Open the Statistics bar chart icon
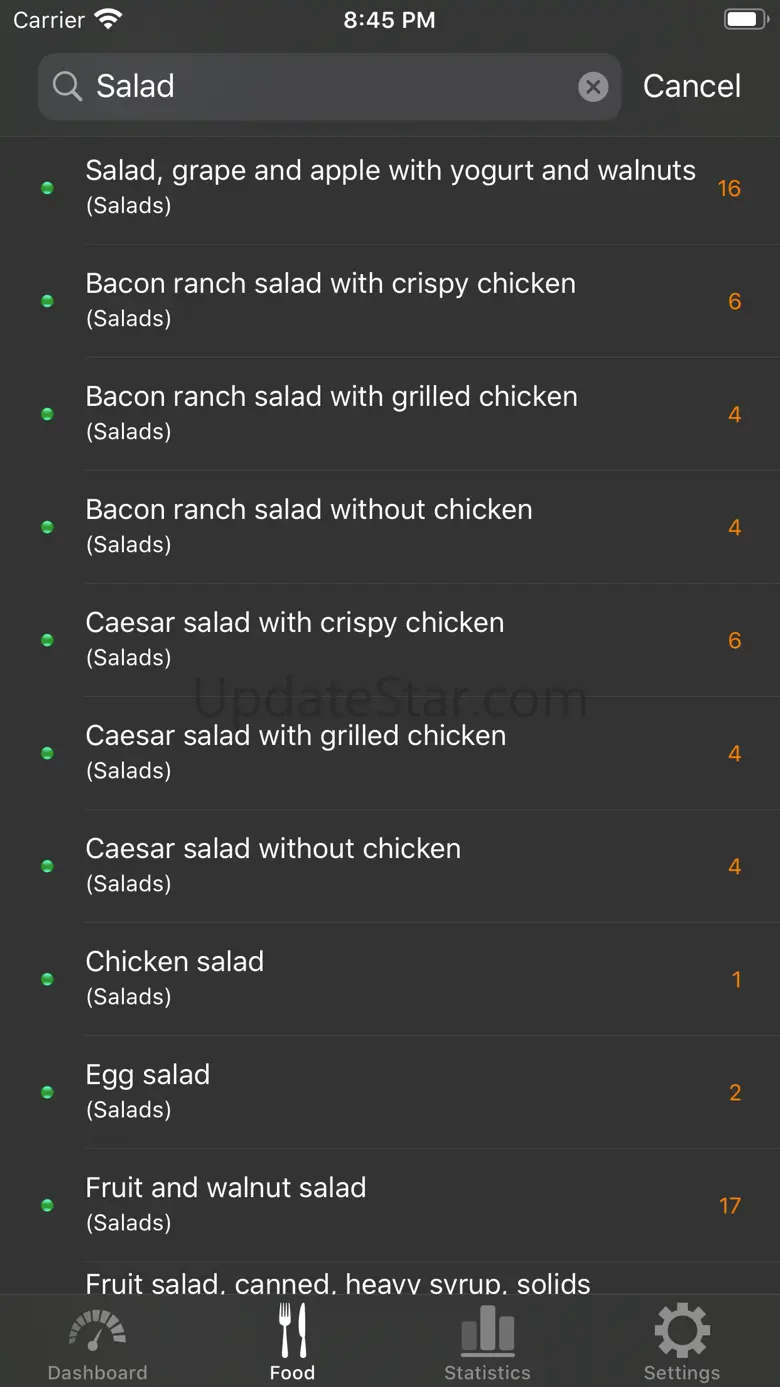This screenshot has height=1387, width=780. pyautogui.click(x=487, y=1331)
